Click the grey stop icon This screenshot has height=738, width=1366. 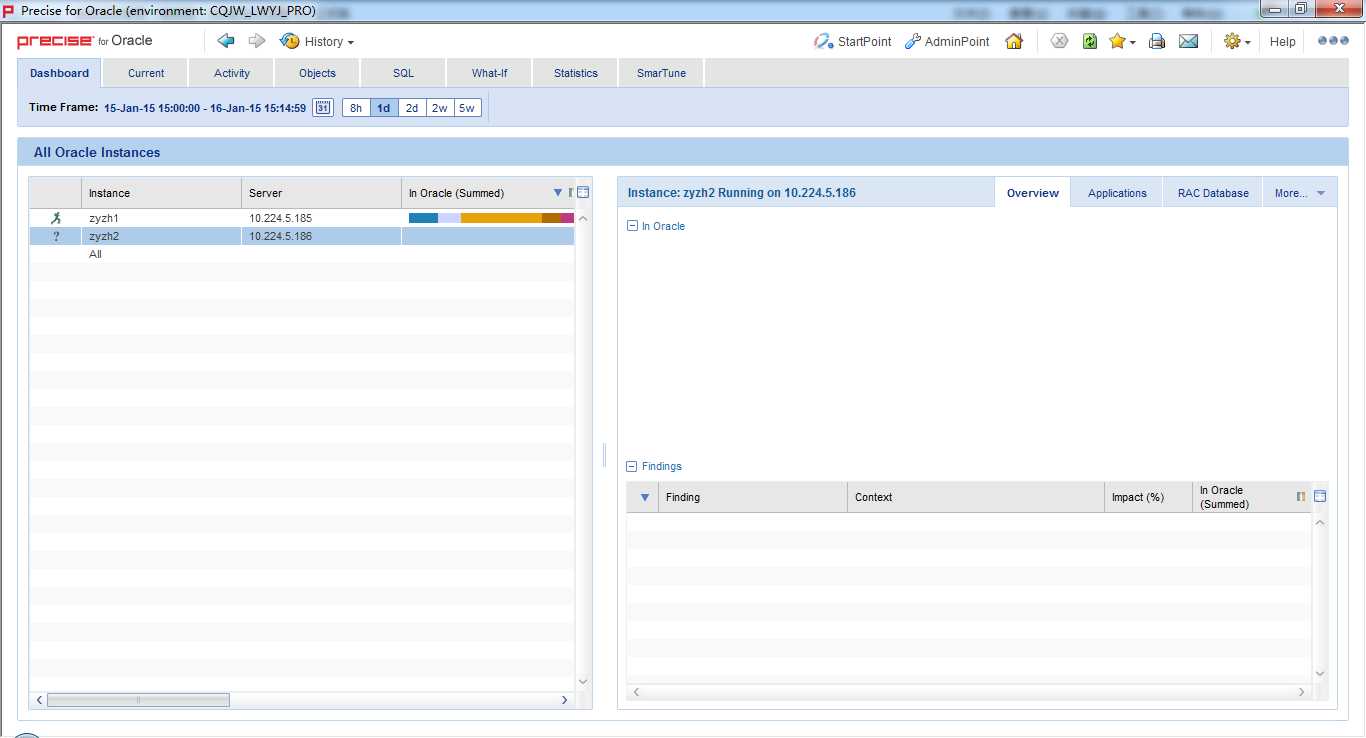coord(1059,41)
